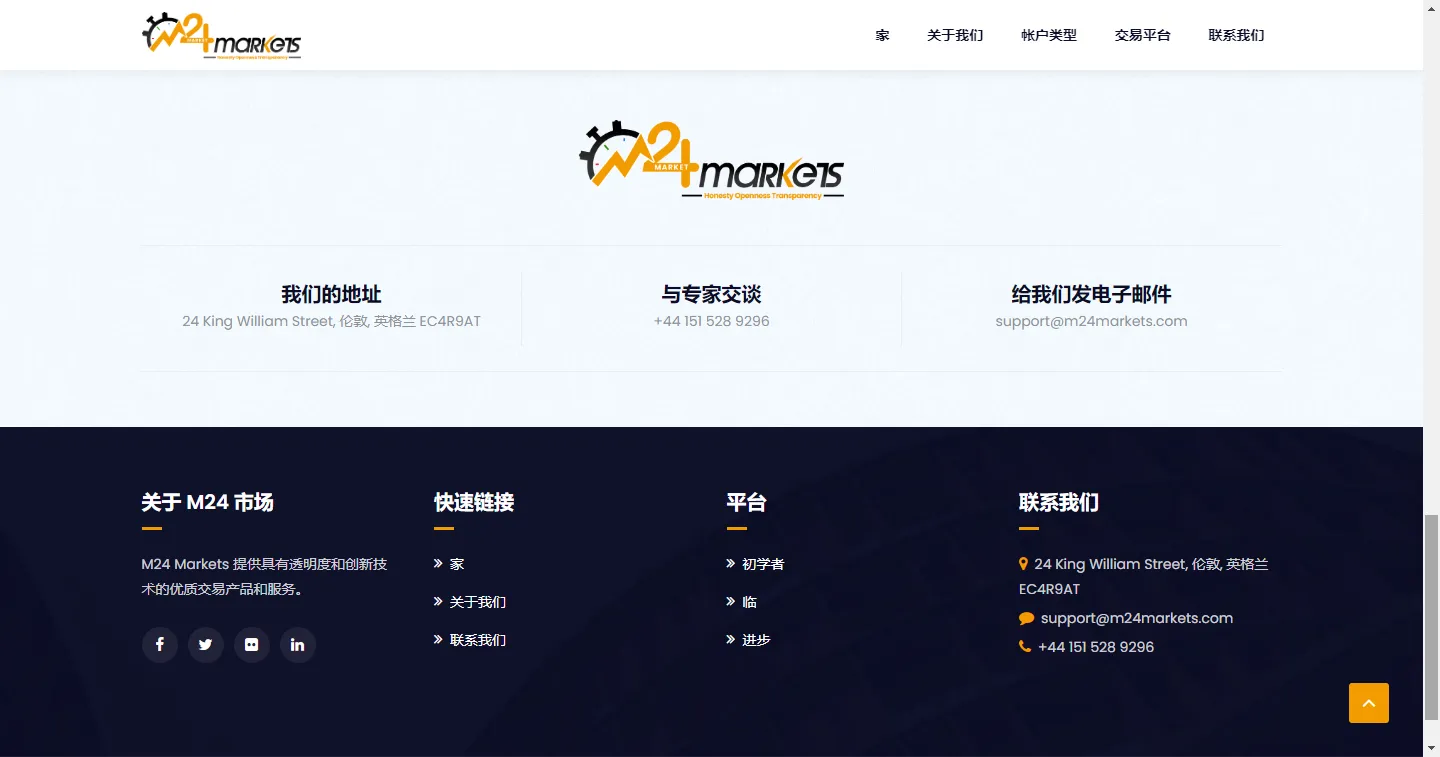Screen dimensions: 1440x757
Task: Open 关于我们 in the top navigation
Action: pyautogui.click(x=955, y=35)
